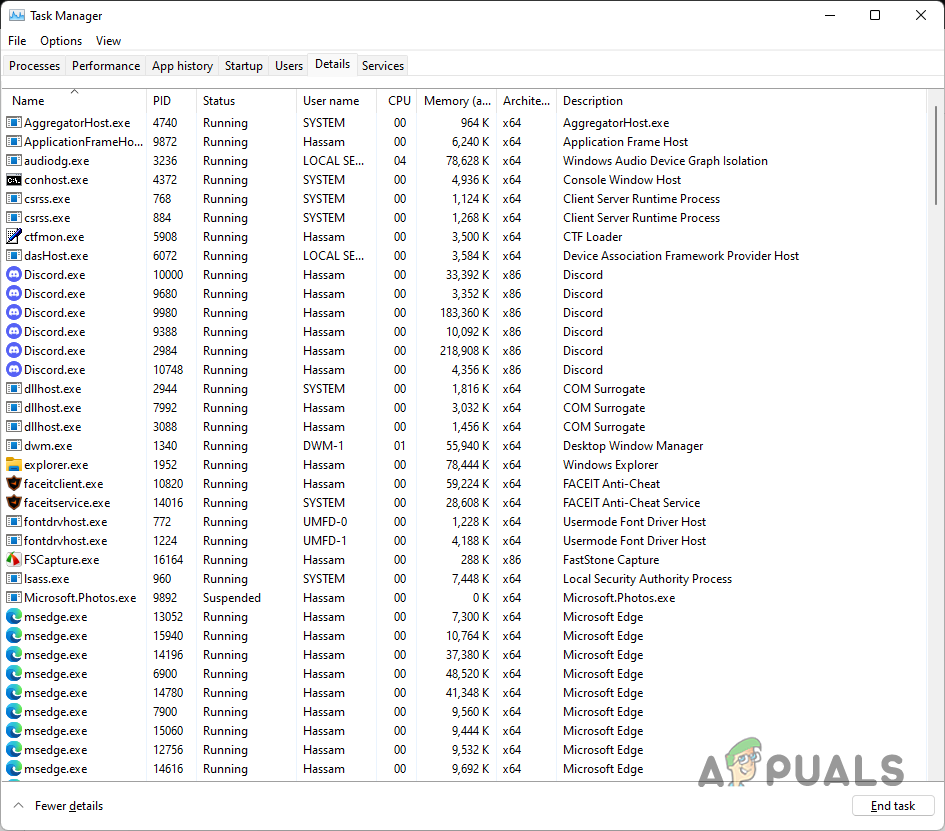Open the Options menu
The height and width of the screenshot is (831, 945).
pyautogui.click(x=61, y=40)
